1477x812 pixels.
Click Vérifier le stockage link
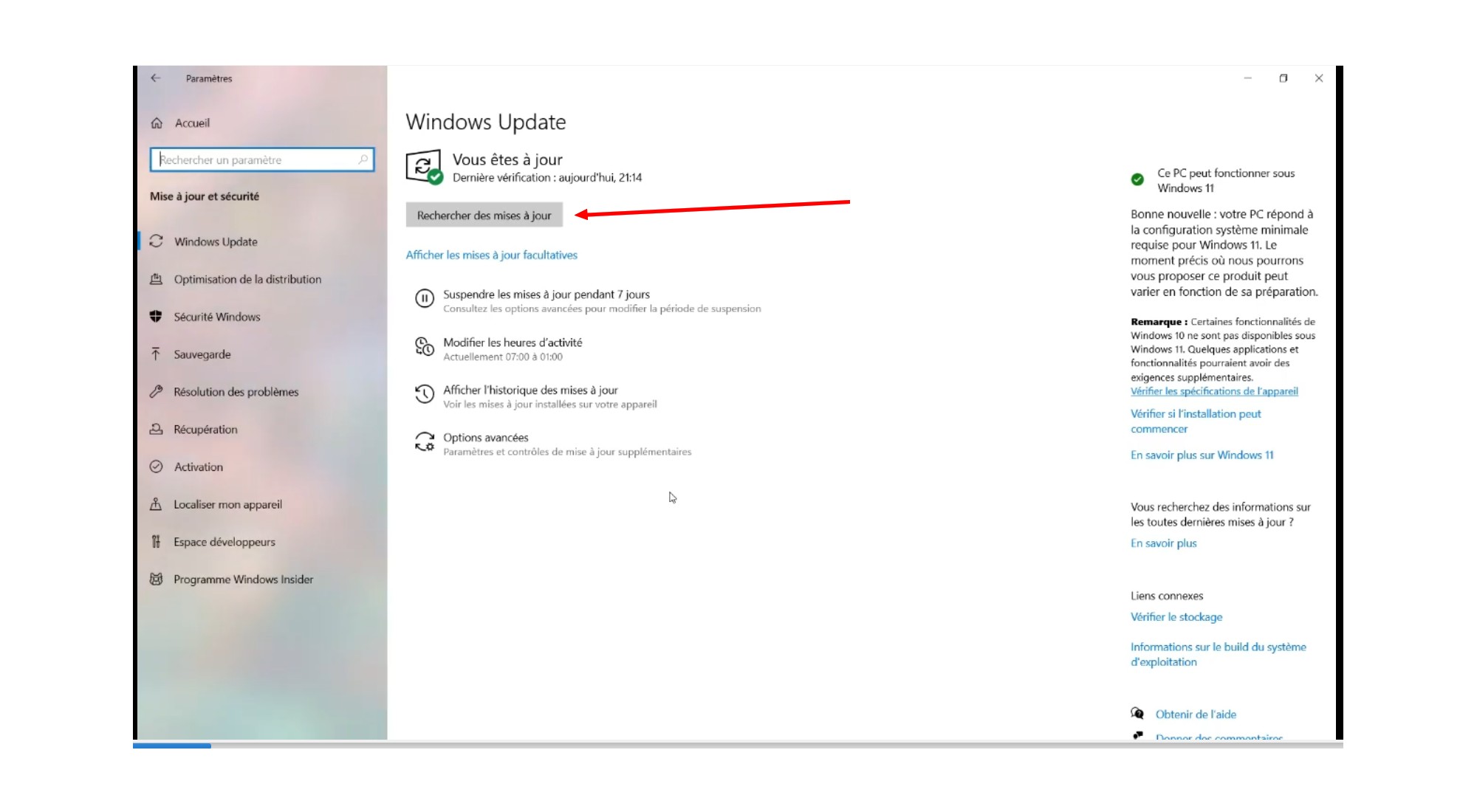pos(1176,617)
